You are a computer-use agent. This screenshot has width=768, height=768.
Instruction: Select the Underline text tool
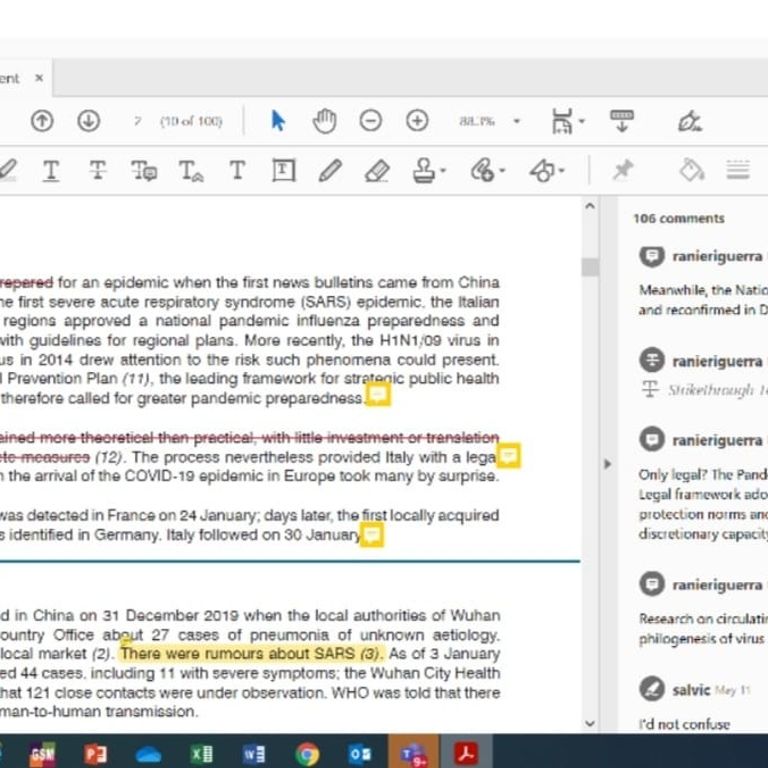click(50, 171)
